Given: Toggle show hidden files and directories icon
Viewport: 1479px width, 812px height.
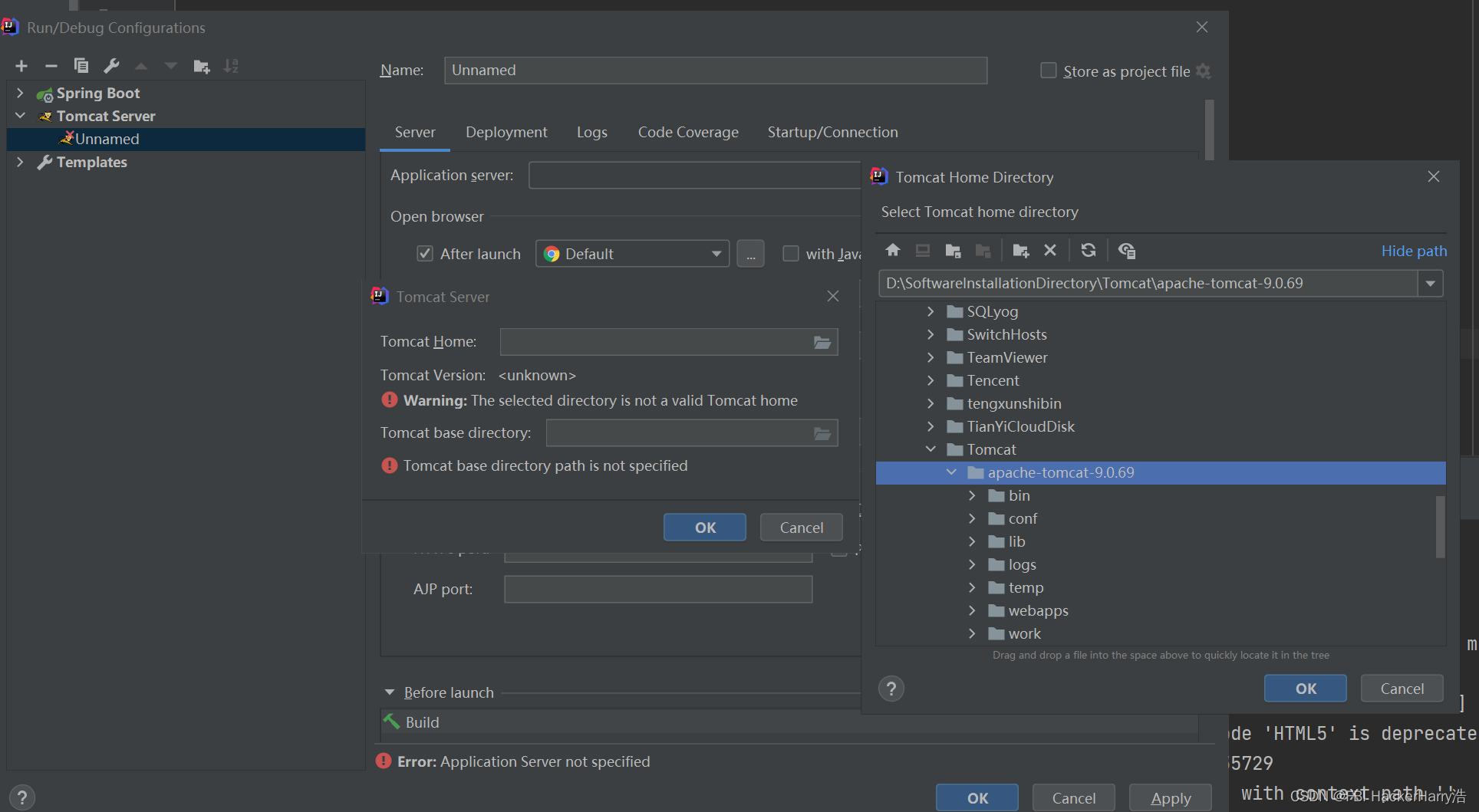Looking at the screenshot, I should coord(1127,250).
